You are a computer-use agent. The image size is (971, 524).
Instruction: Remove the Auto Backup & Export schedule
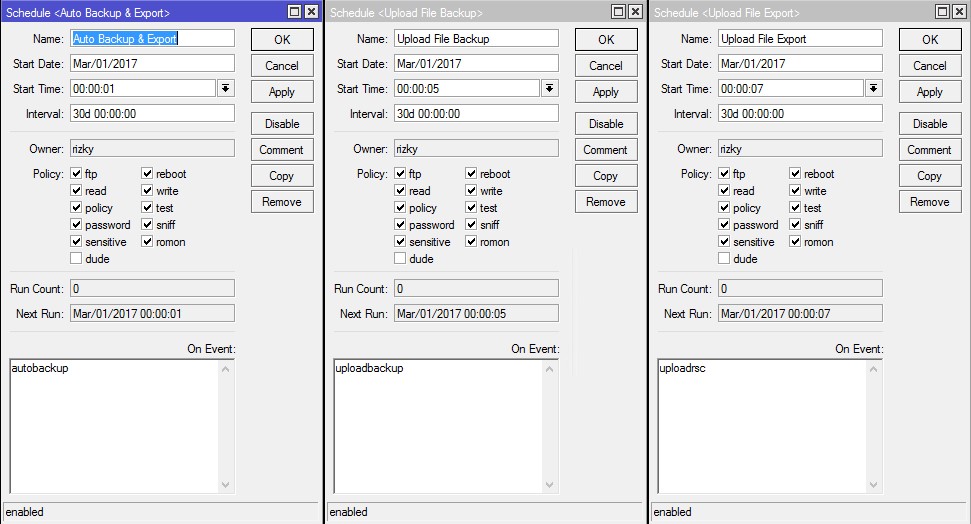282,202
